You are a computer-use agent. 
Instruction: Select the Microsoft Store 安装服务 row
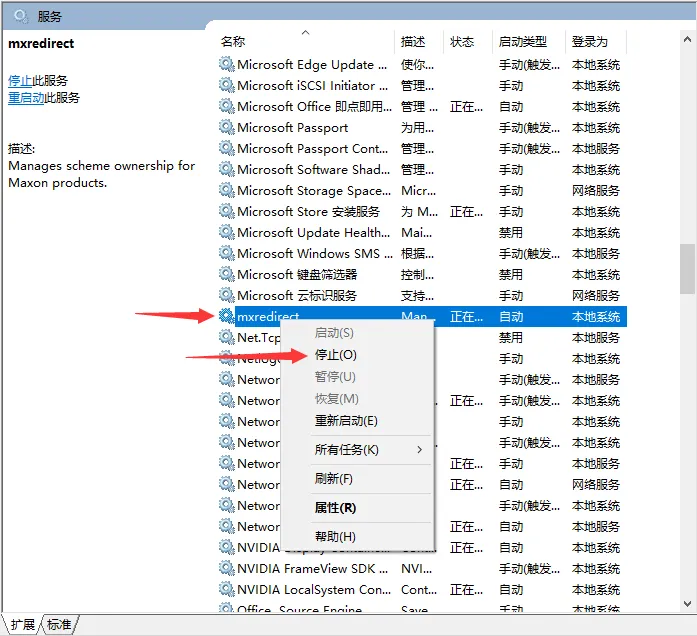pos(422,212)
